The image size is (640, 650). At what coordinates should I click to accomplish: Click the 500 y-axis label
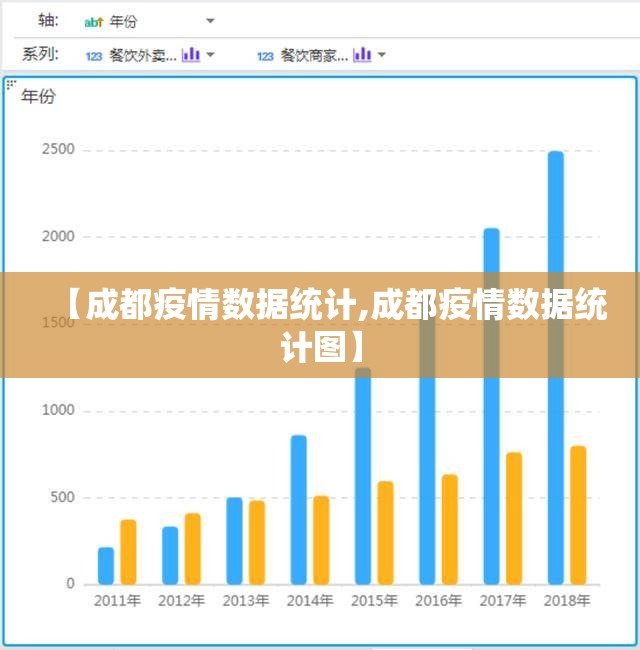point(62,497)
